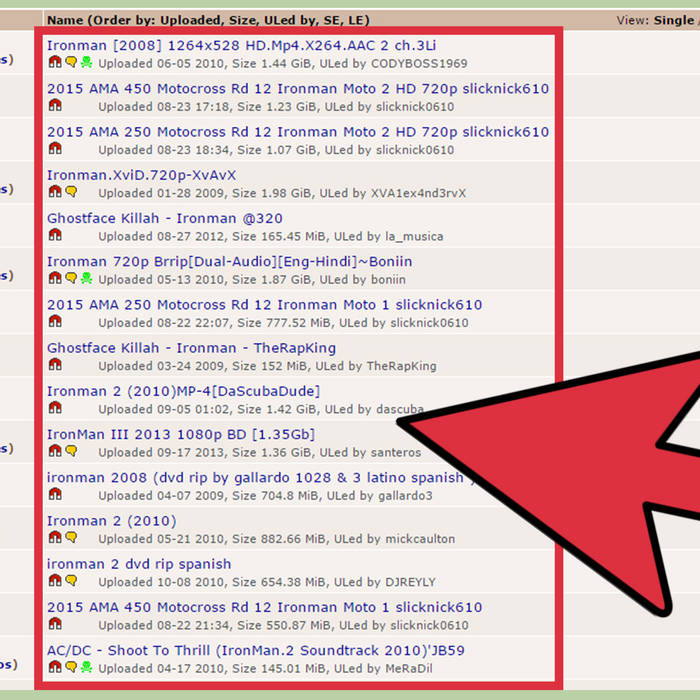
Task: Open uploader CODYBOSS1969 profile link
Action: tap(419, 63)
